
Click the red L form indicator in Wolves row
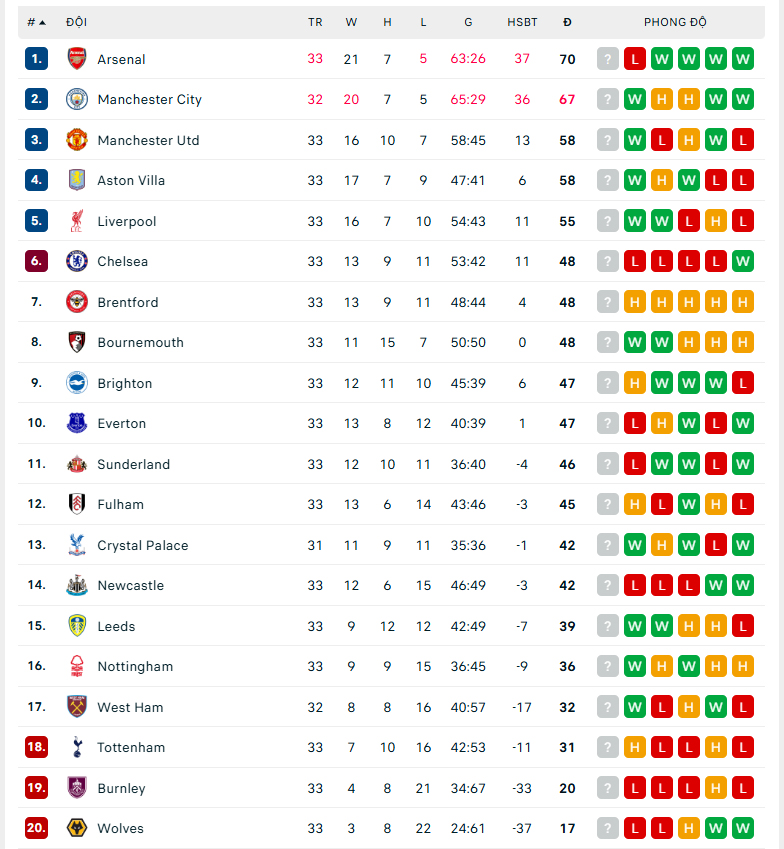[635, 828]
